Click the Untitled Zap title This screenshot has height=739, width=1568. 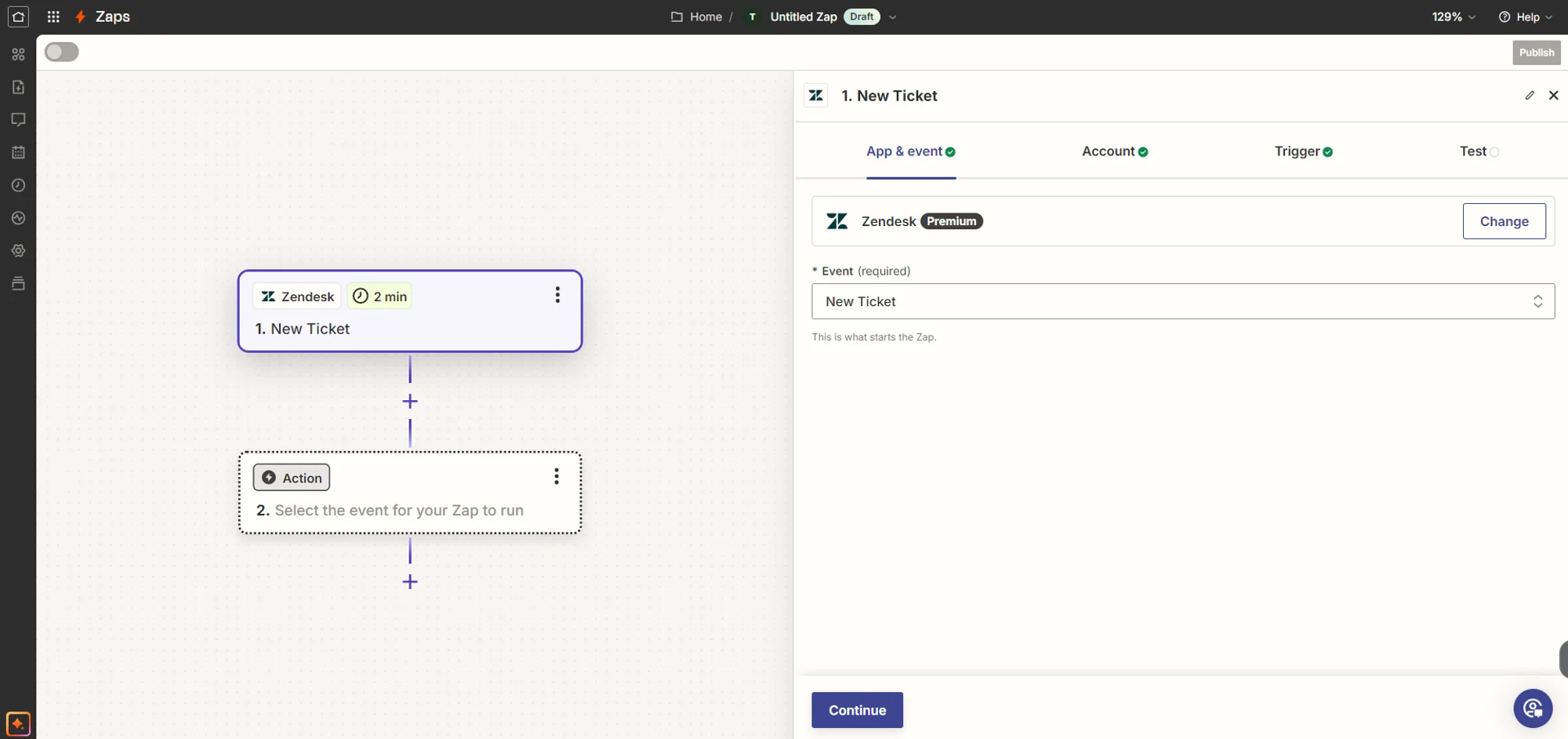(804, 16)
